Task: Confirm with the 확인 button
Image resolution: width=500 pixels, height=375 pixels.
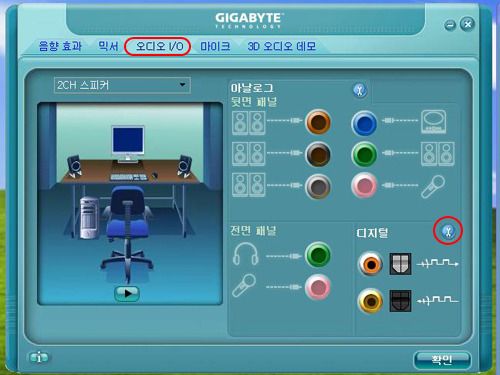Action: tap(442, 360)
